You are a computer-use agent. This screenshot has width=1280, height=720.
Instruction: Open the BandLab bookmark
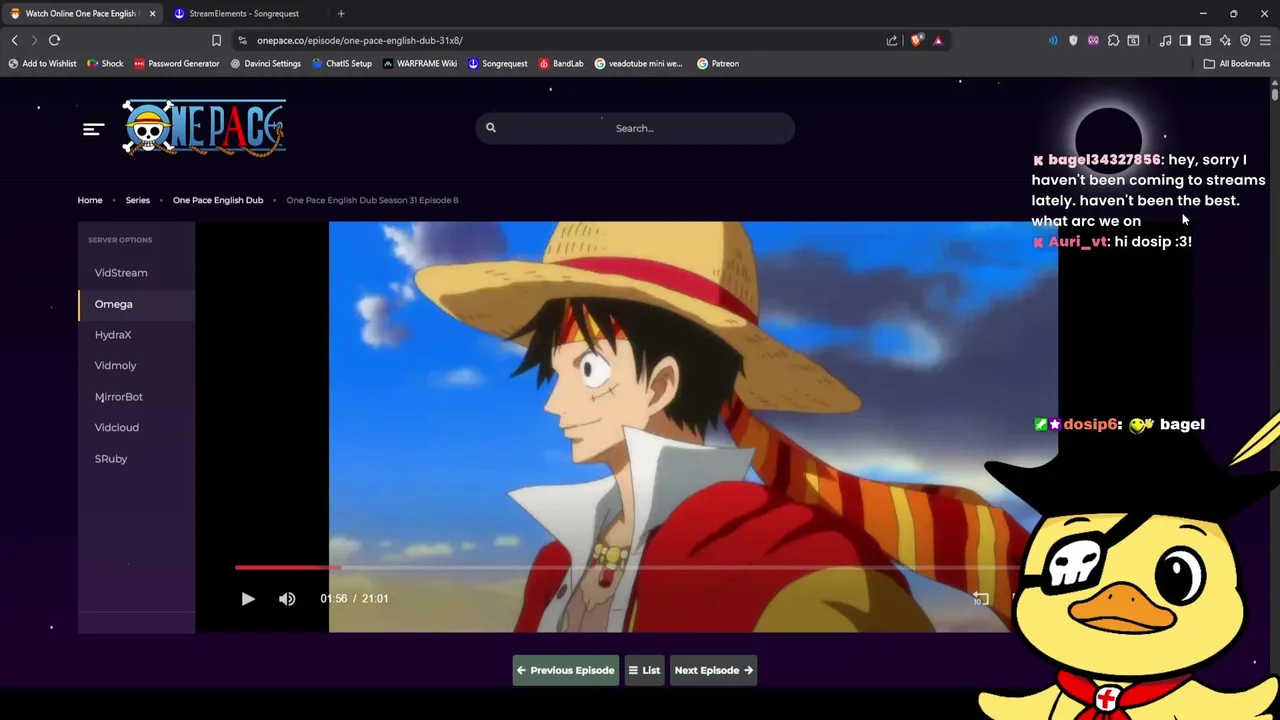click(x=561, y=63)
